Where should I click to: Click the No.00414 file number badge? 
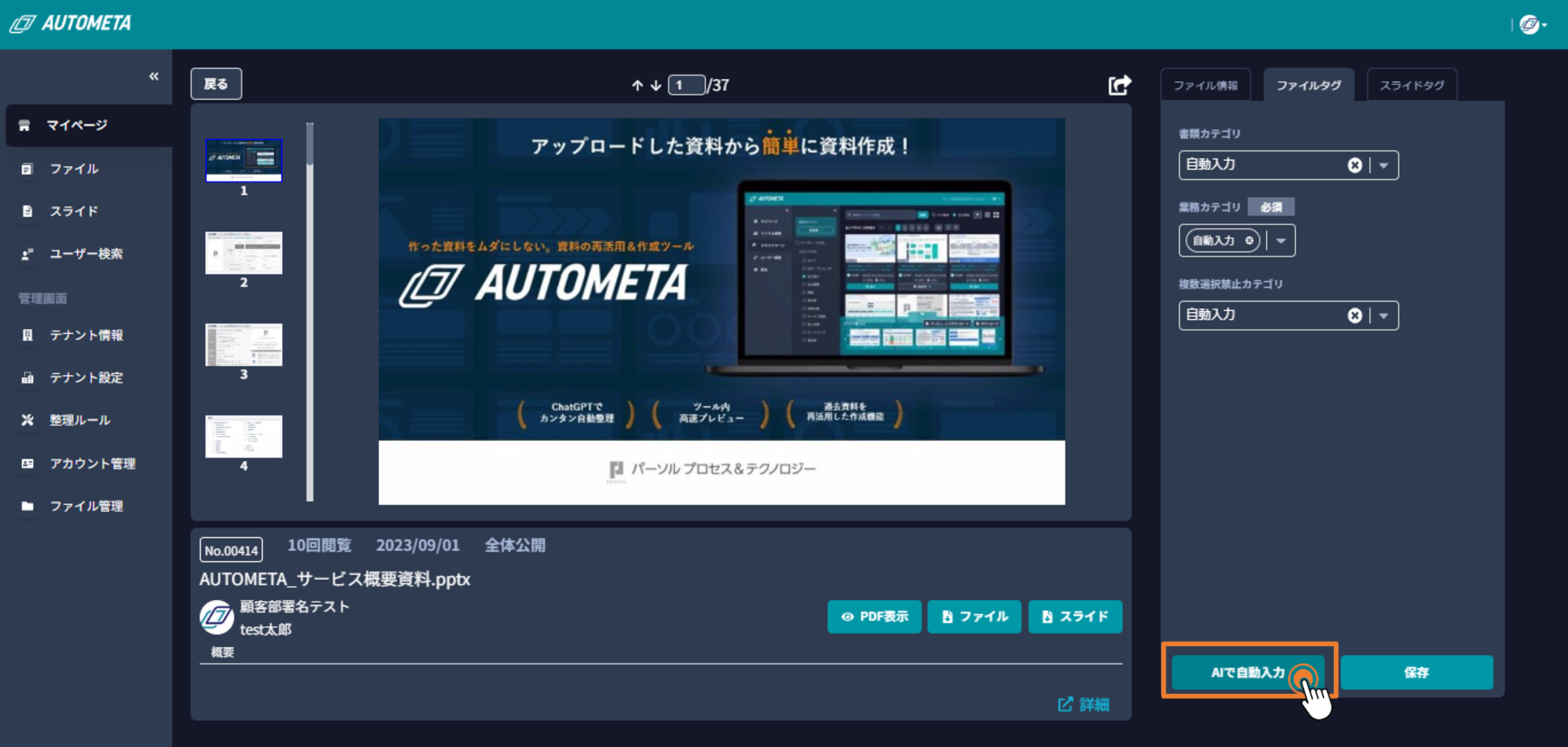click(231, 550)
